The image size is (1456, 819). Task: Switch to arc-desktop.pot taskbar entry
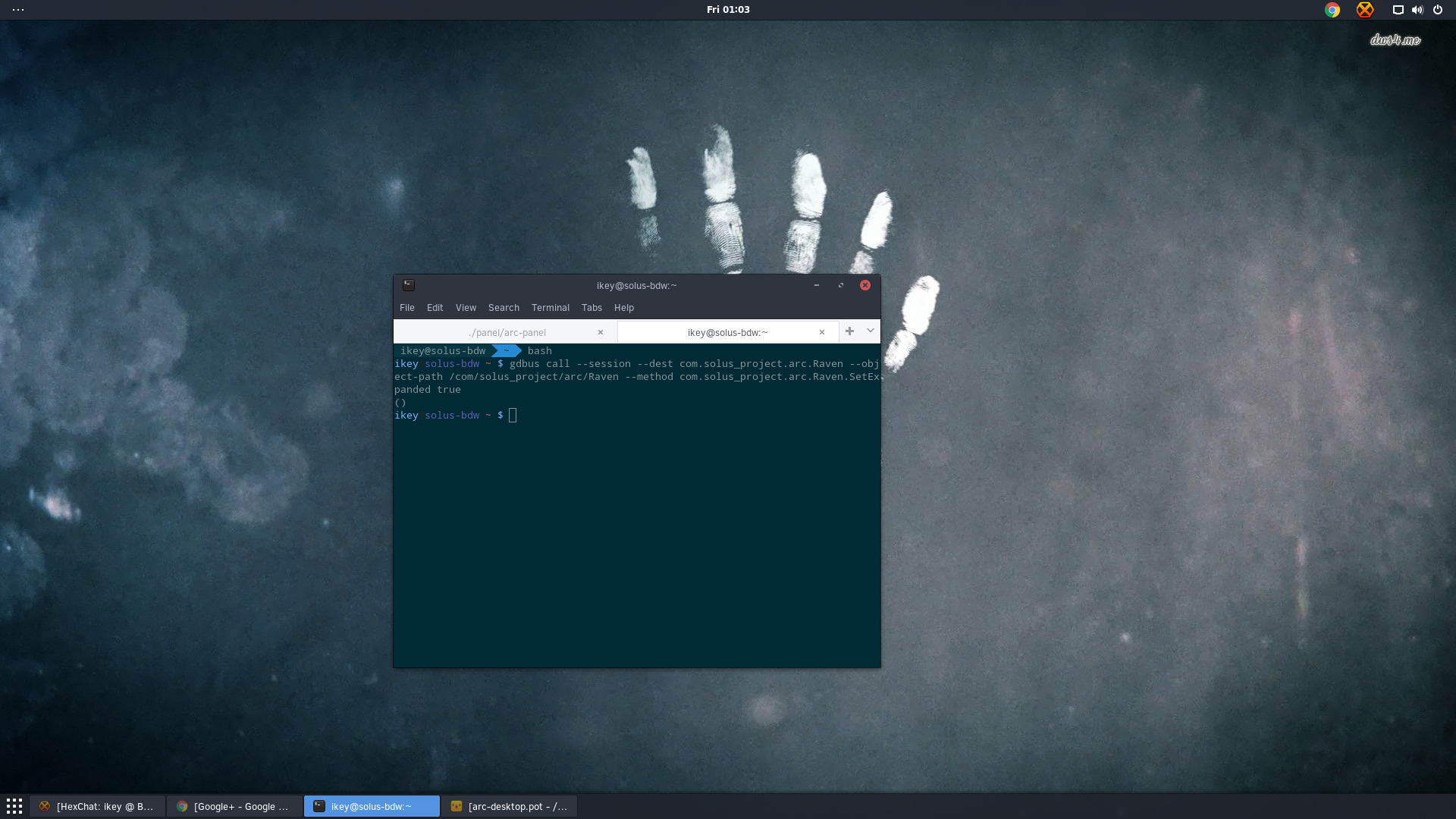coord(509,806)
